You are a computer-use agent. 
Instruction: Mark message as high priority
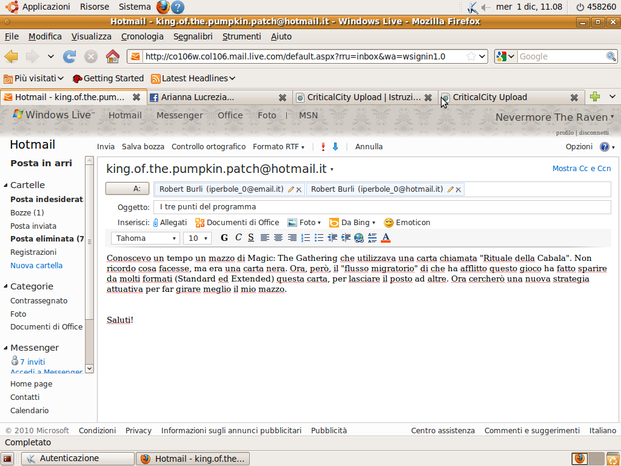pos(323,147)
